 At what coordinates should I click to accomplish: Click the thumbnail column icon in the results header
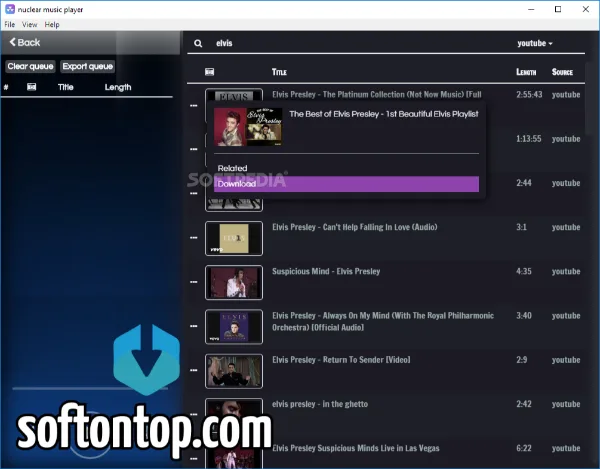[209, 72]
